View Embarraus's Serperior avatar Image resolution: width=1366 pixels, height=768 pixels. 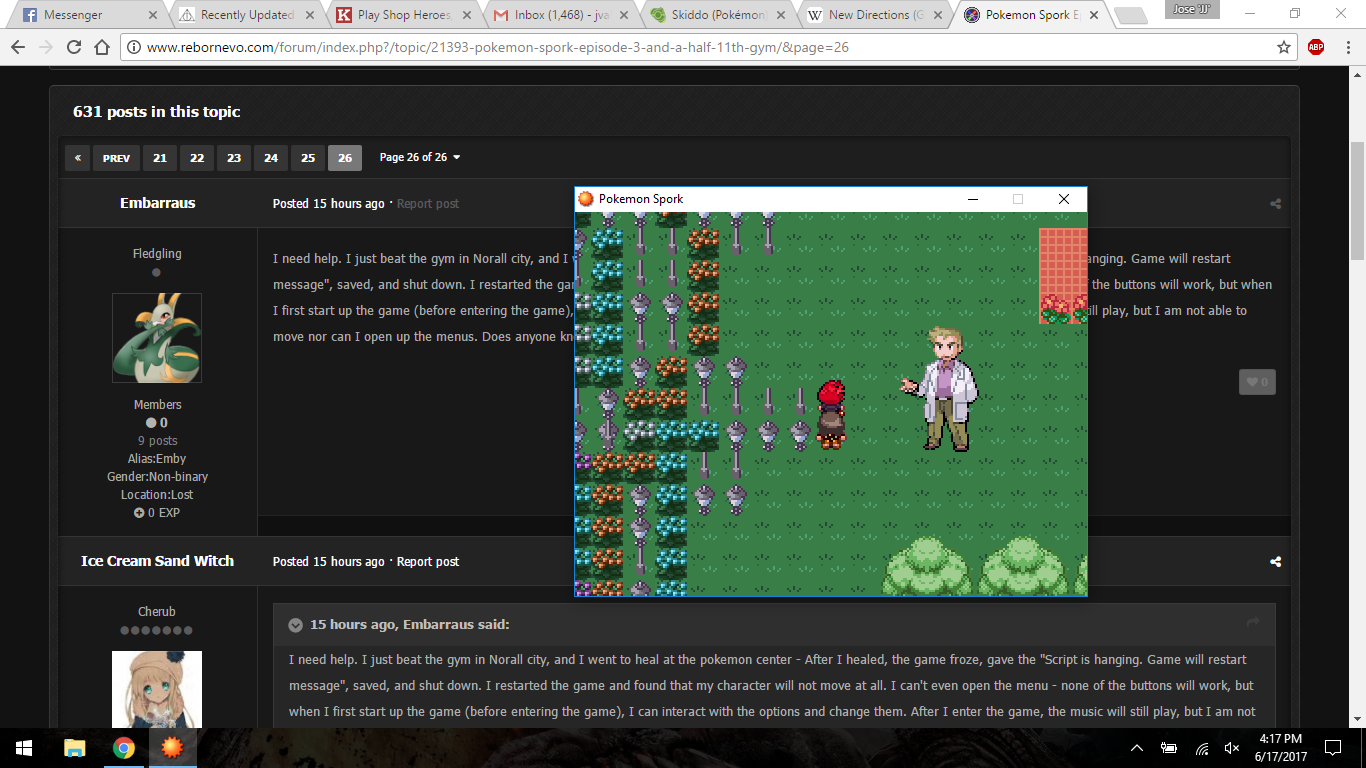click(x=157, y=338)
